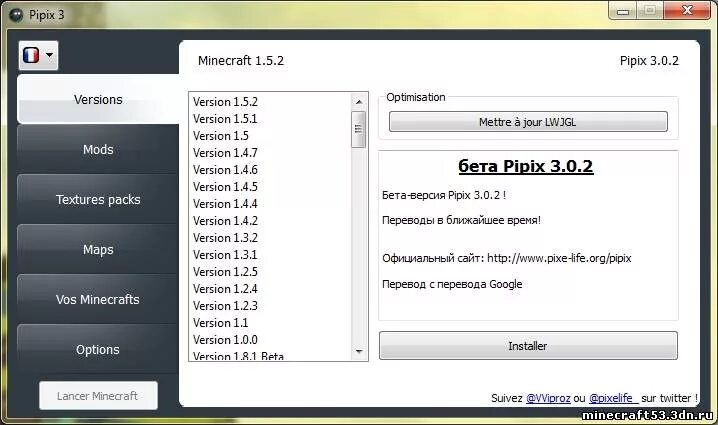Click the Installer button
Screen dimensions: 718x425
[x=528, y=346]
